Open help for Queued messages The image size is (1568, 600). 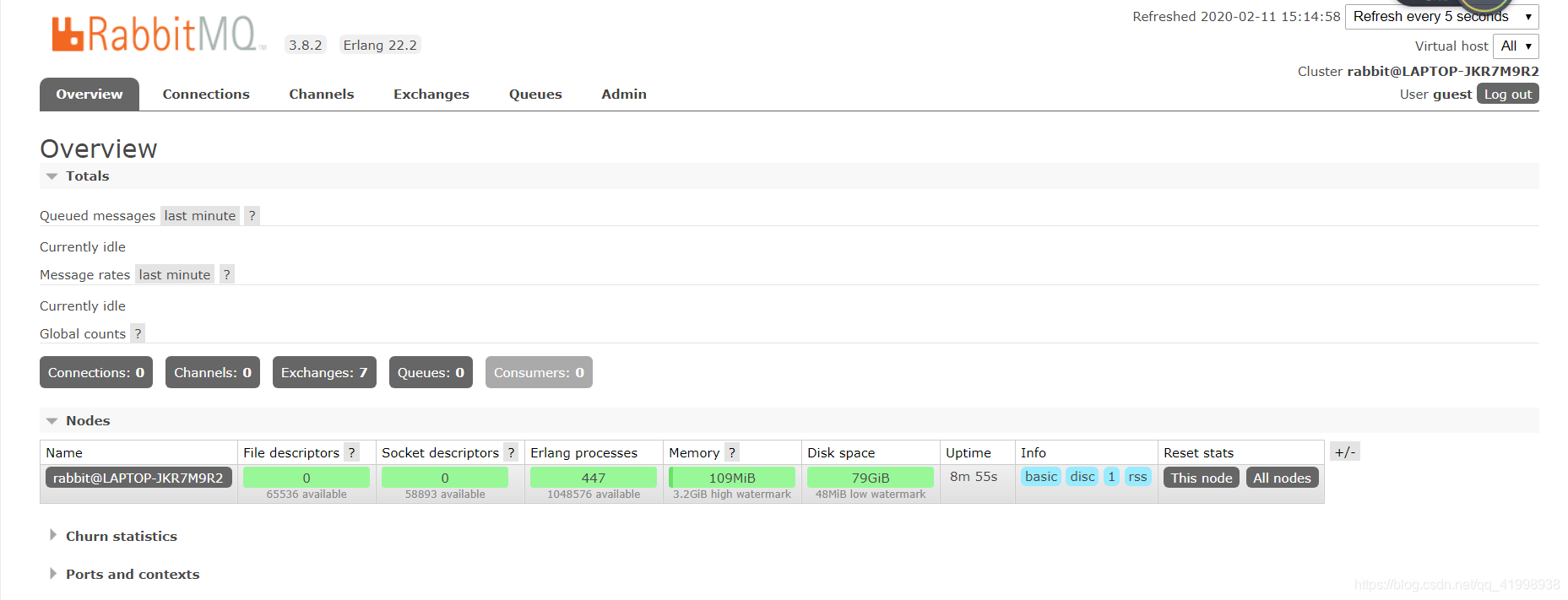[x=252, y=215]
